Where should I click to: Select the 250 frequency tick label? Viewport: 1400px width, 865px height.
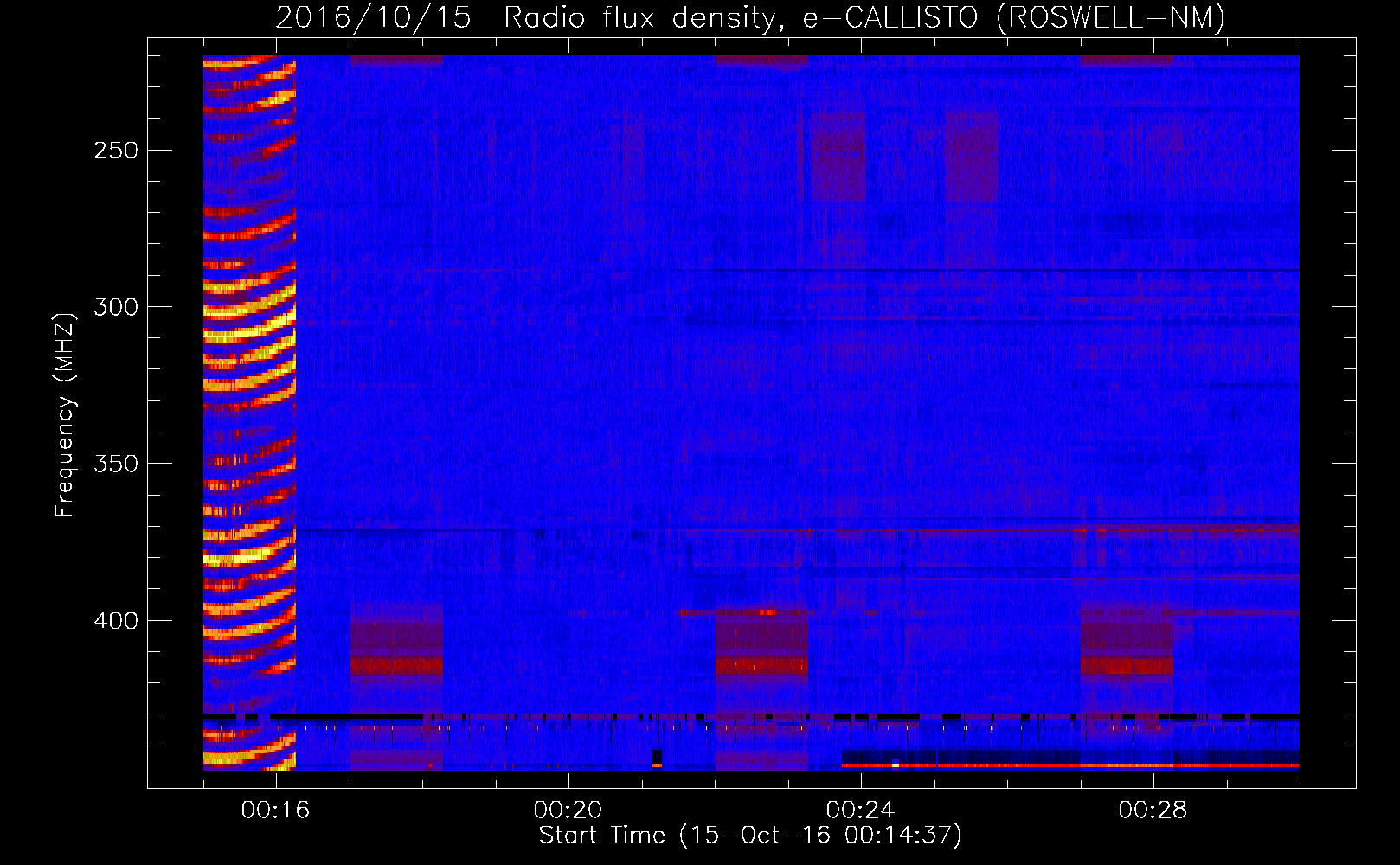pyautogui.click(x=116, y=151)
